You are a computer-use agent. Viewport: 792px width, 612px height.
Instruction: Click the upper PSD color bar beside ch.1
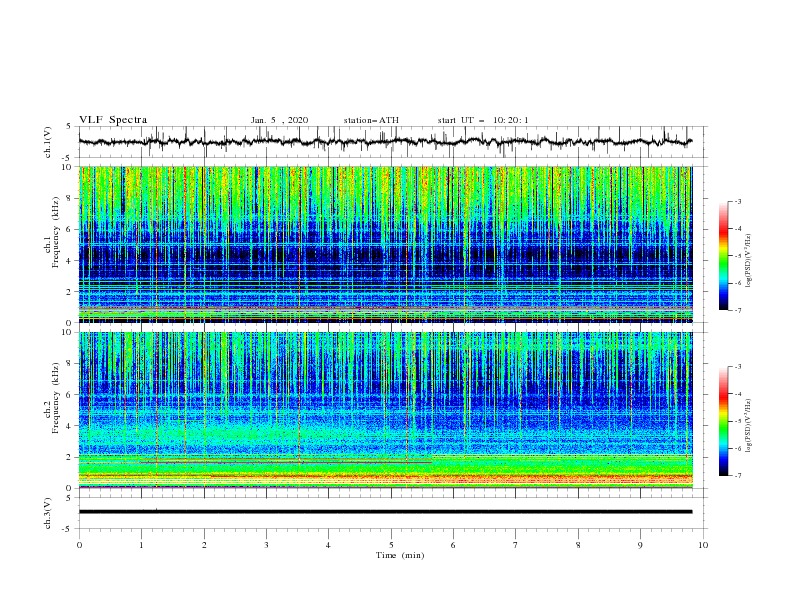point(723,256)
